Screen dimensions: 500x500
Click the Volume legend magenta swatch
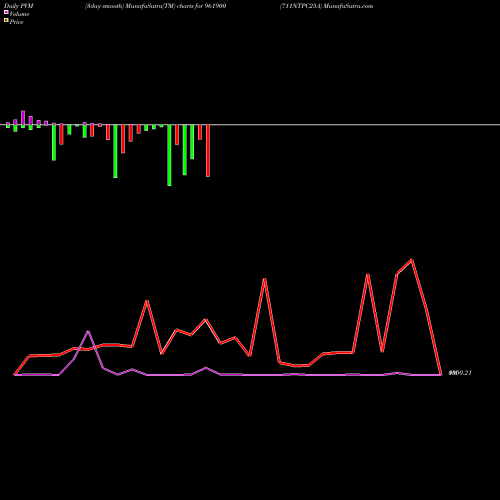(x=6, y=12)
